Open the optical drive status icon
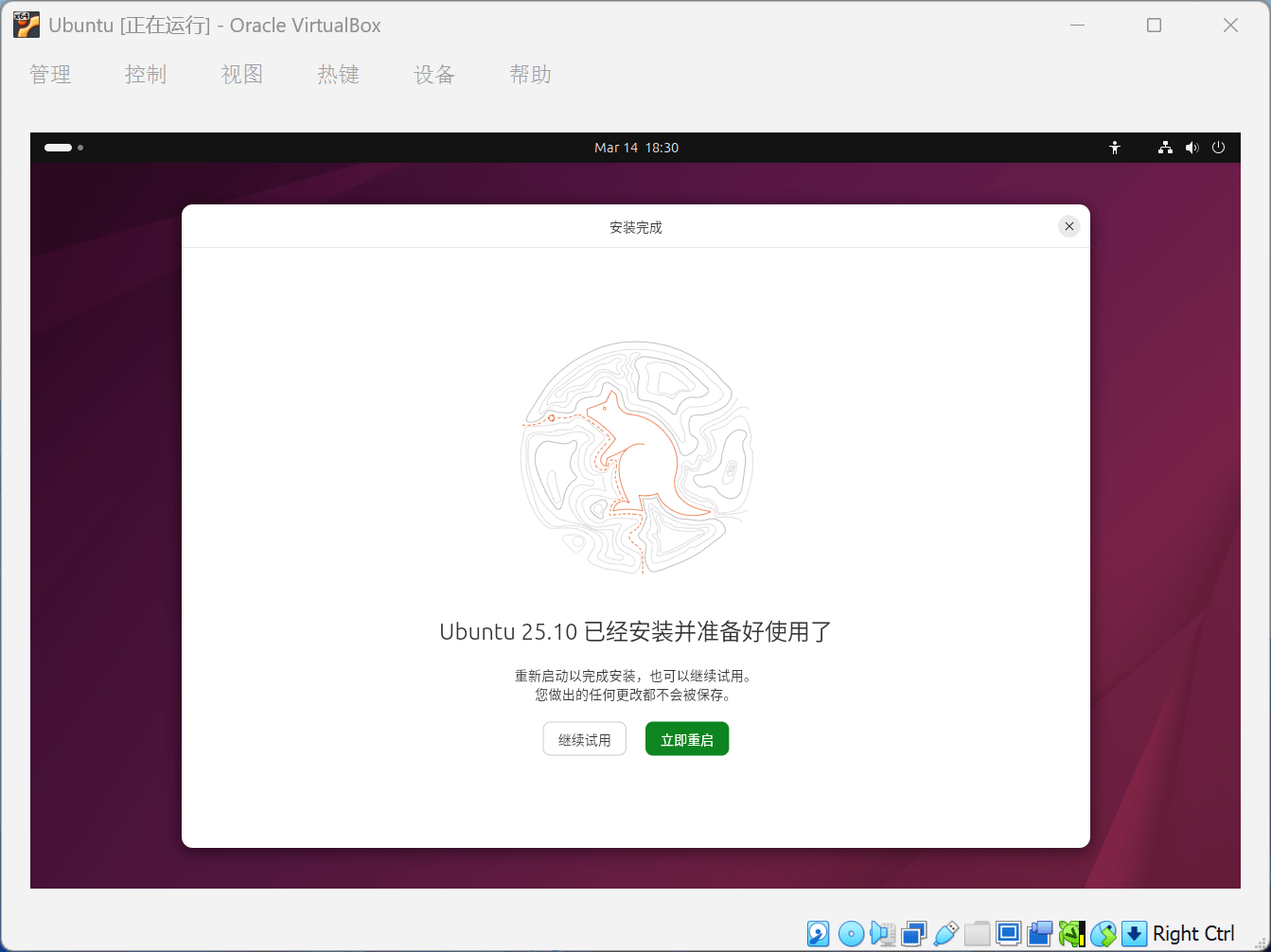This screenshot has width=1271, height=952. click(x=851, y=934)
